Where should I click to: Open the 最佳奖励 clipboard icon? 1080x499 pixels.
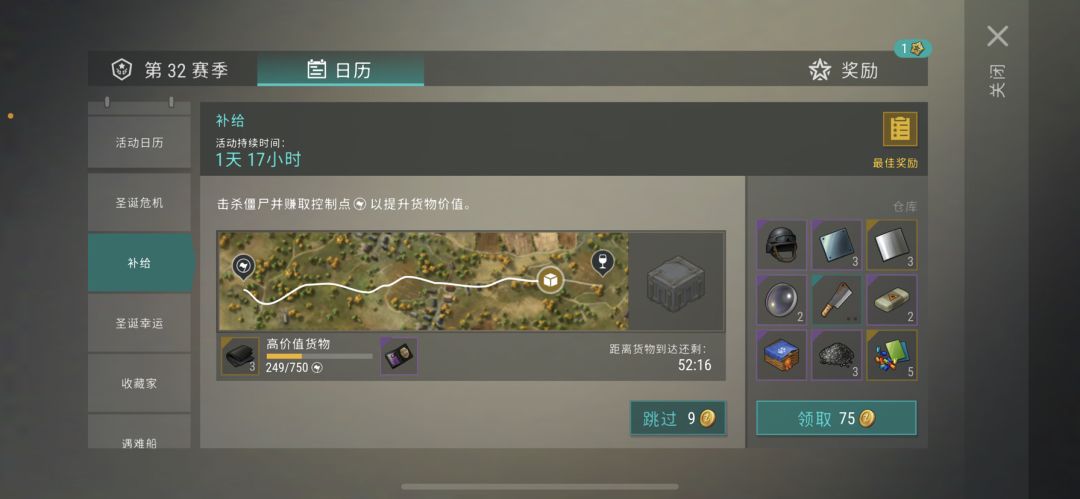coord(900,130)
